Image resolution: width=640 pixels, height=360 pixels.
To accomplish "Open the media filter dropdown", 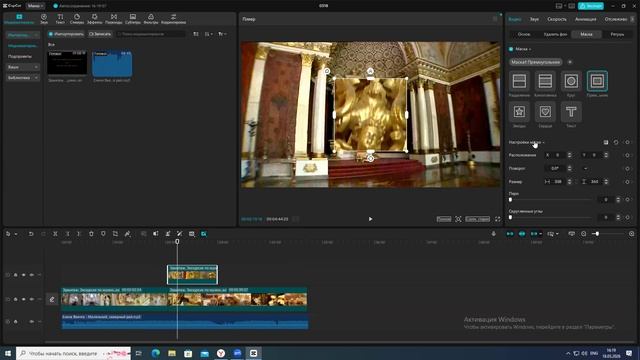I will click(222, 34).
